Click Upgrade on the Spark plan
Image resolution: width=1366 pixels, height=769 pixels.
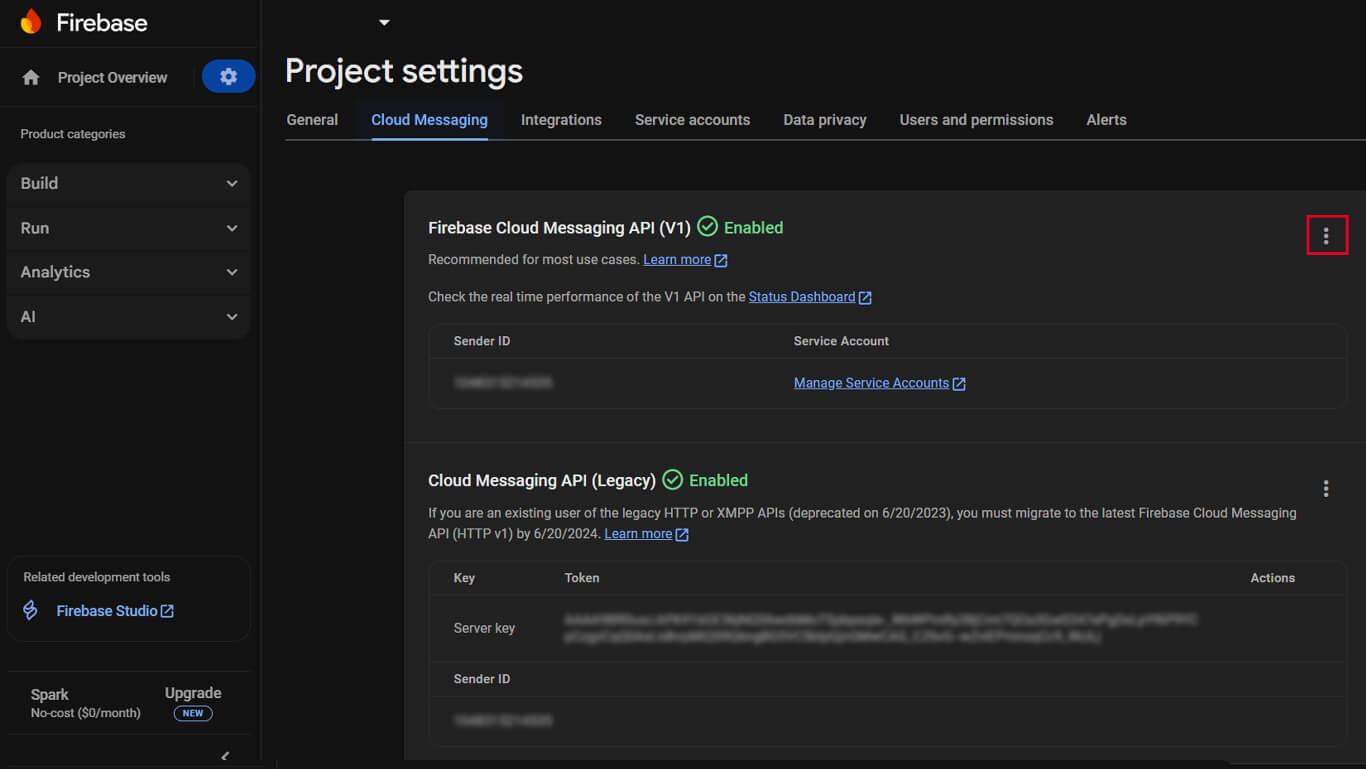click(193, 693)
